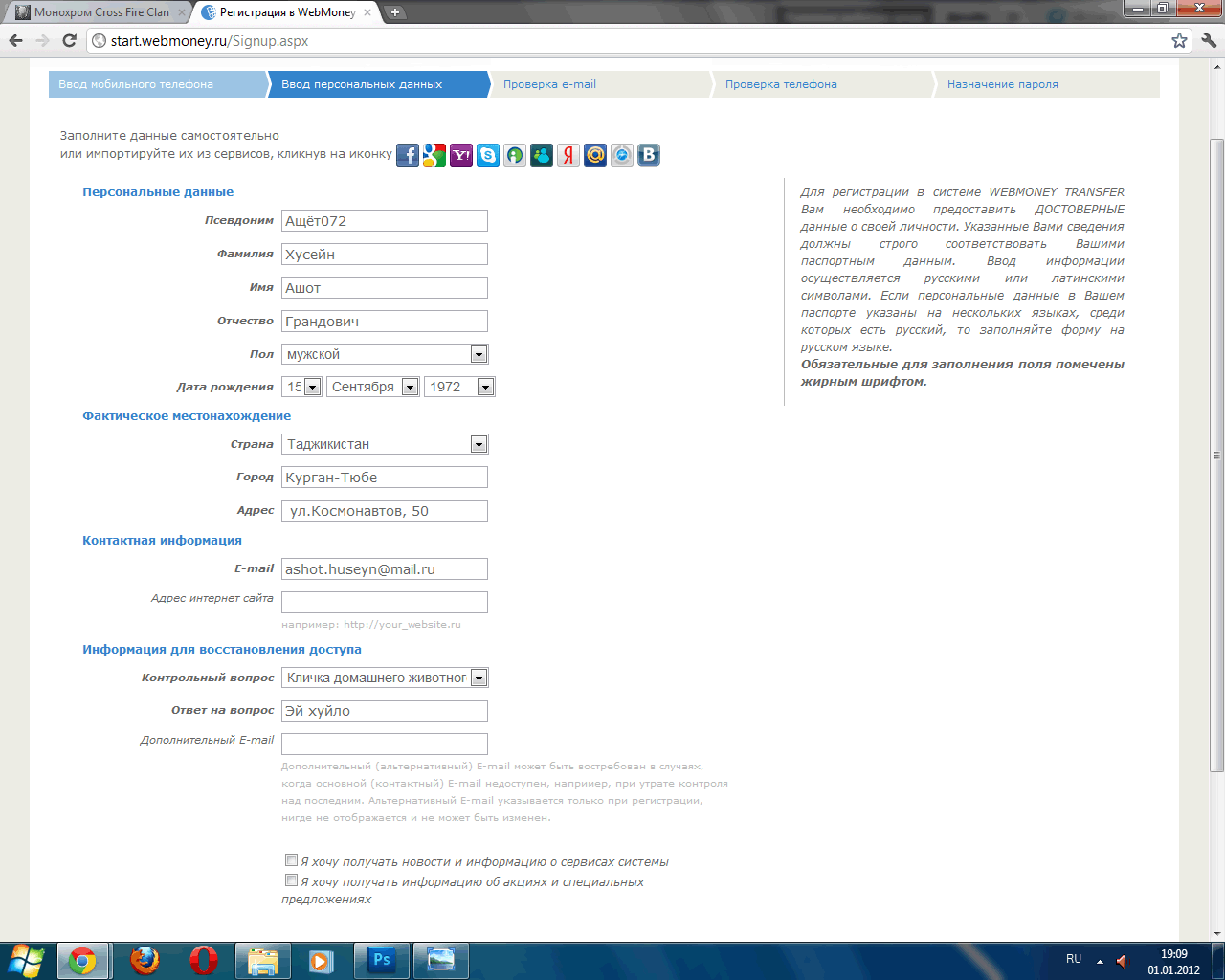Image resolution: width=1225 pixels, height=980 pixels.
Task: Open the birth month dropdown showing Сентября
Action: 372,387
